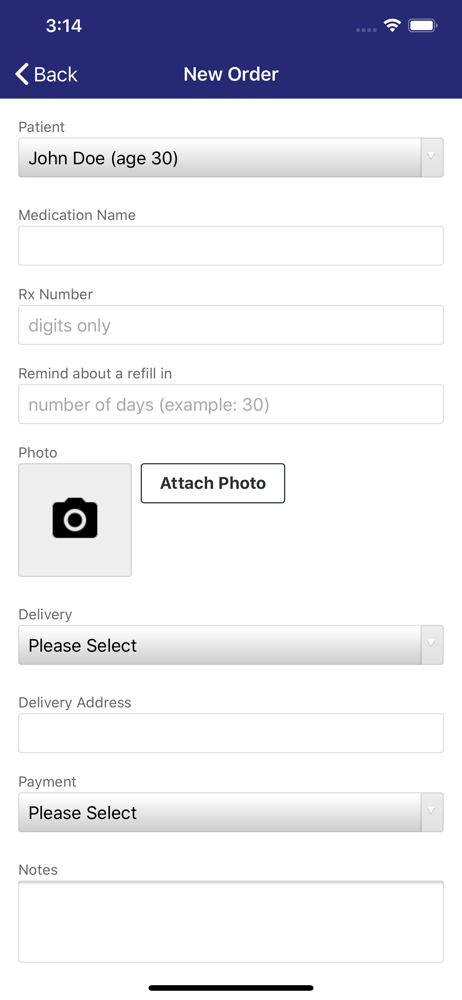Tap the home indicator bar
The width and height of the screenshot is (462, 1000).
tap(231, 988)
